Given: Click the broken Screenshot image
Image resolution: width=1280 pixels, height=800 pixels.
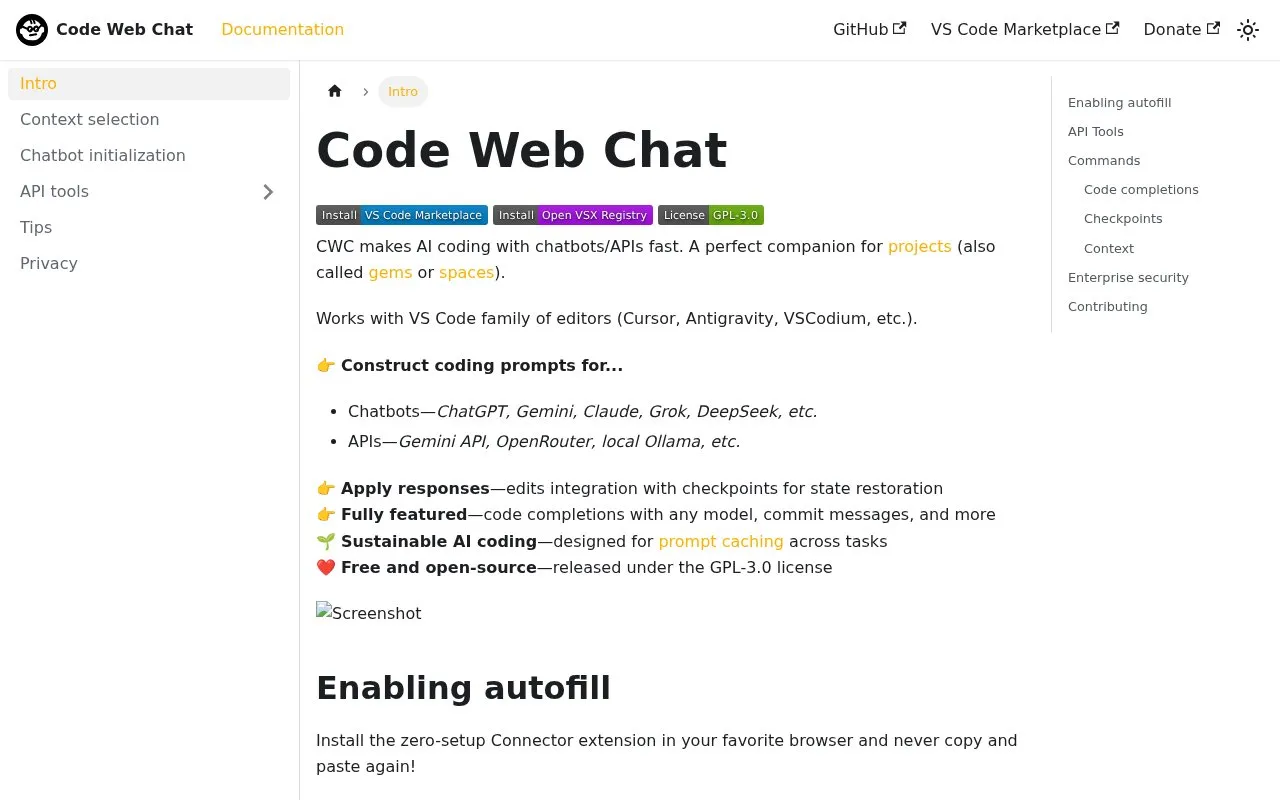Looking at the screenshot, I should (x=369, y=613).
